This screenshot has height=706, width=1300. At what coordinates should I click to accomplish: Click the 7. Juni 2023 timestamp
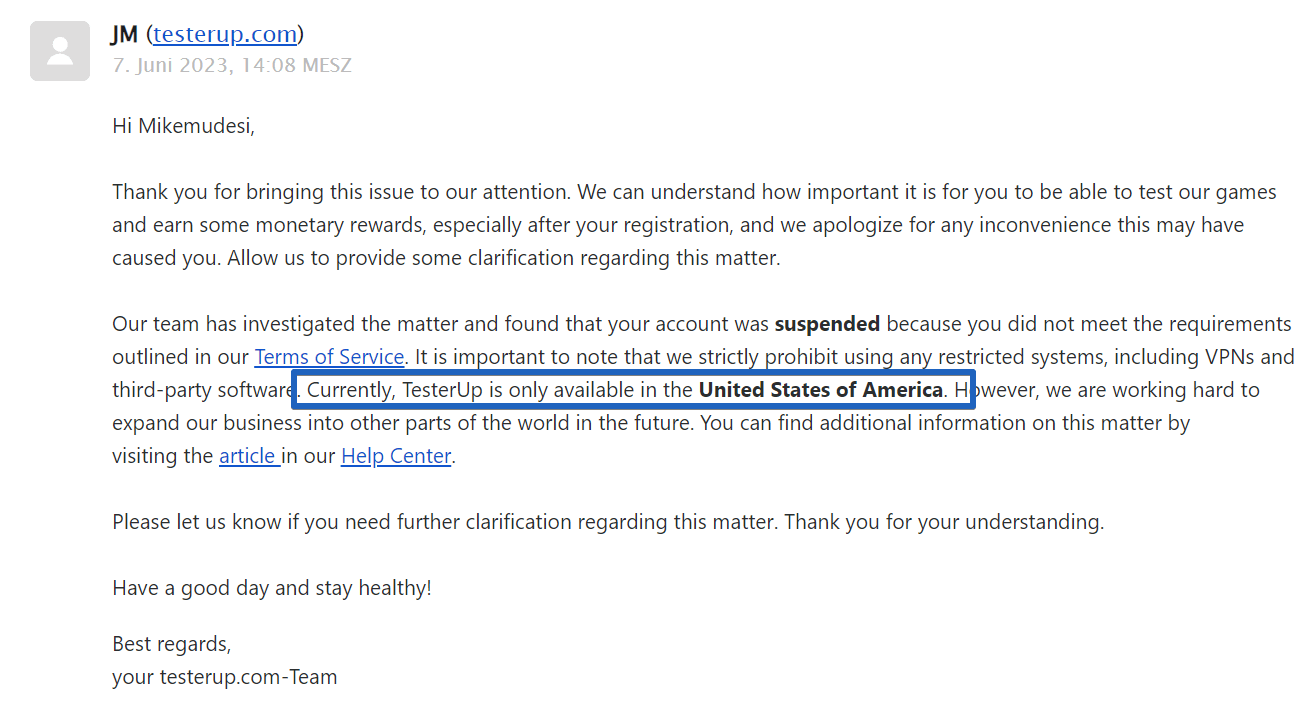(x=232, y=65)
